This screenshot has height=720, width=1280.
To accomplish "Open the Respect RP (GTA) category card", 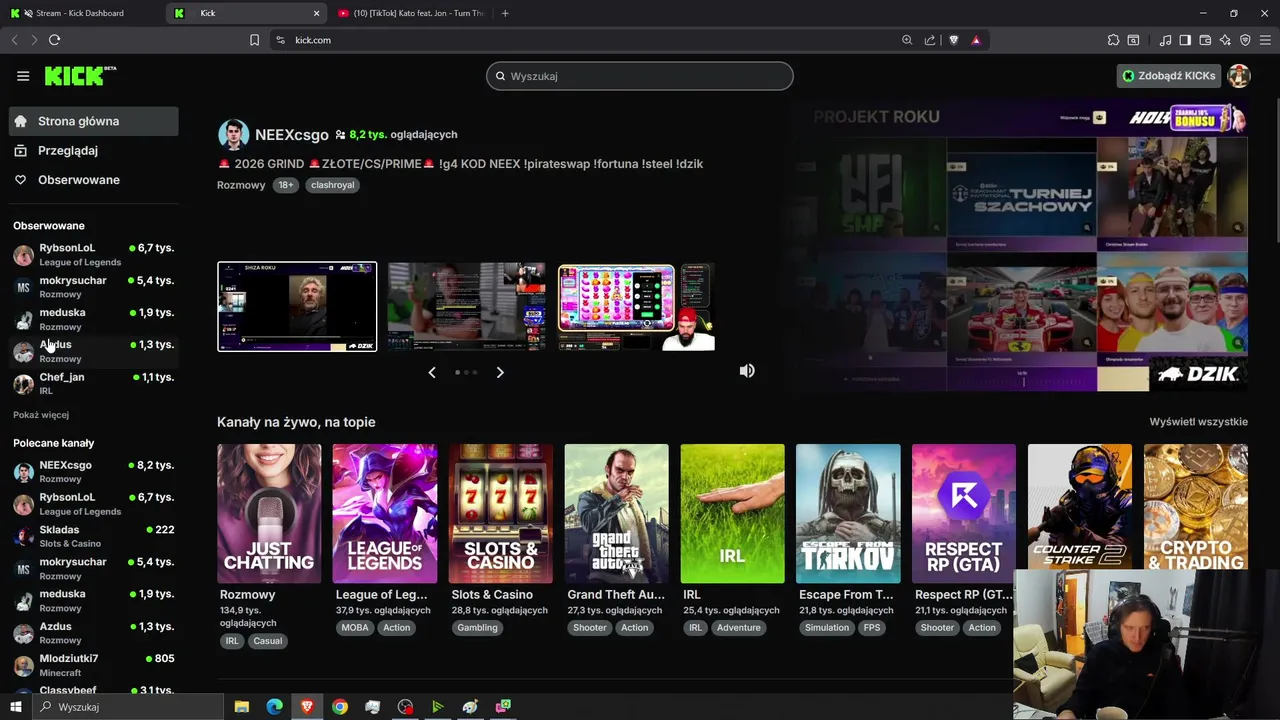I will [964, 513].
